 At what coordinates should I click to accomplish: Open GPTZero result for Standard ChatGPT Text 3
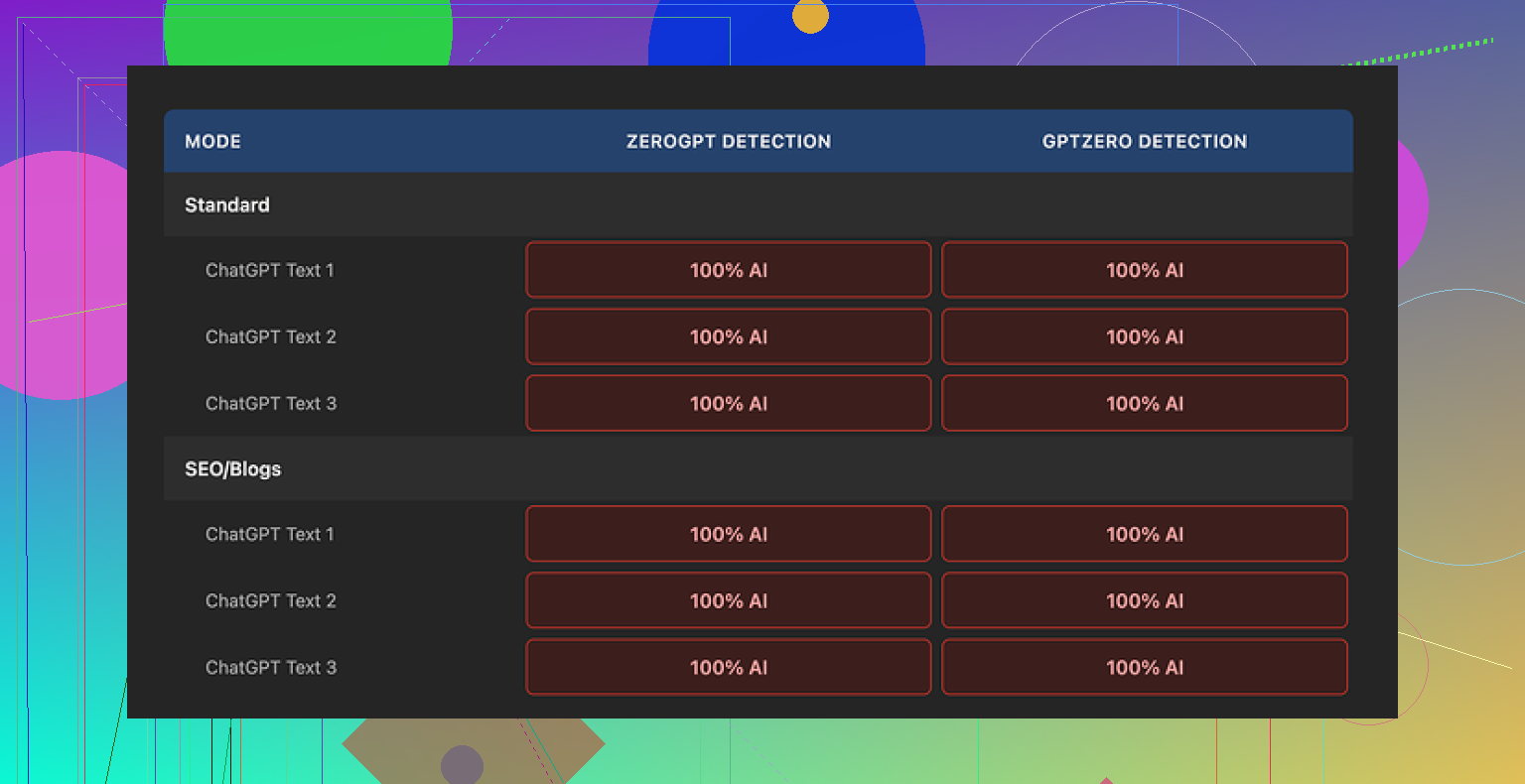click(1144, 403)
